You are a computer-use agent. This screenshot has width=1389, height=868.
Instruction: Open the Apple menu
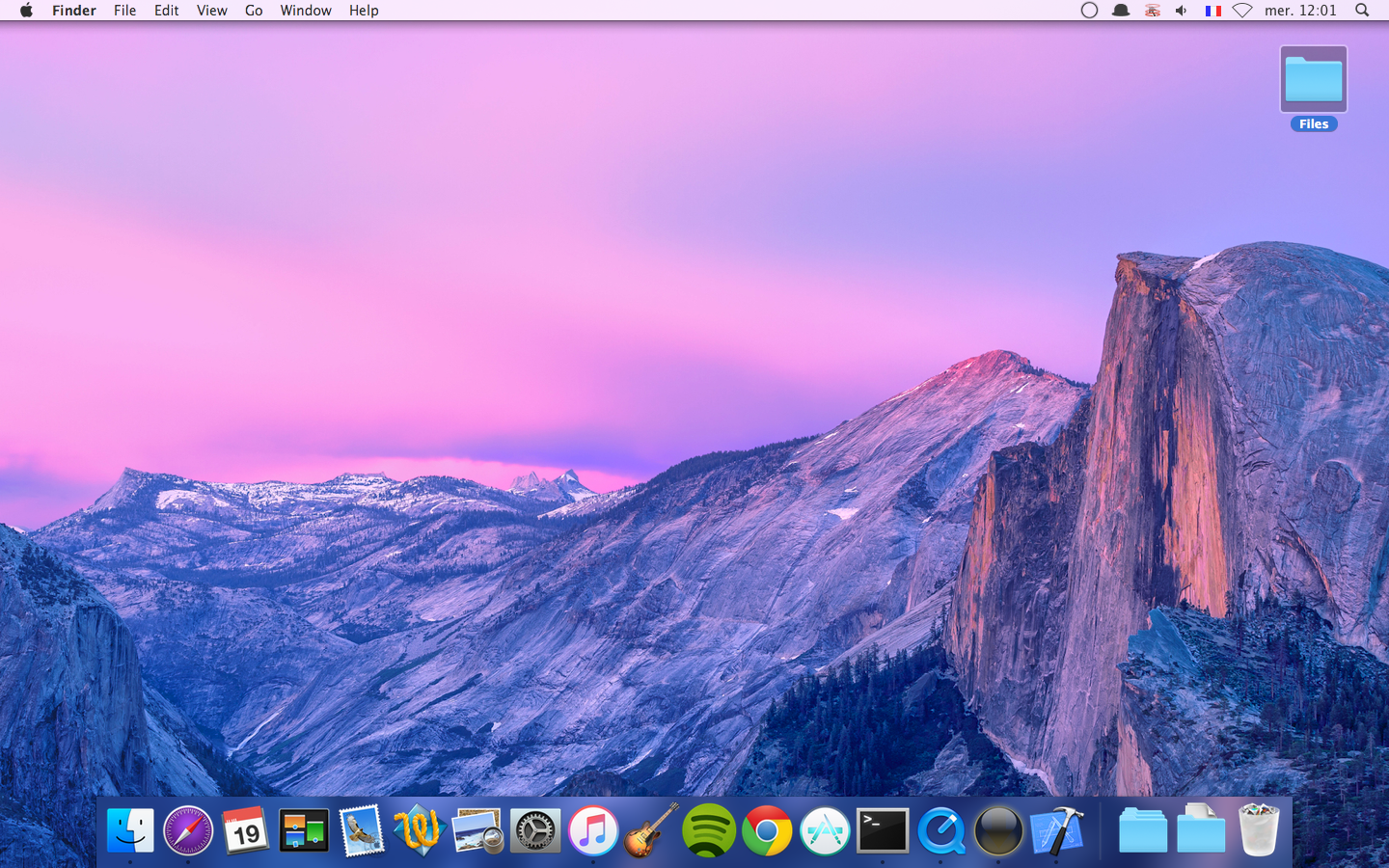(x=26, y=11)
